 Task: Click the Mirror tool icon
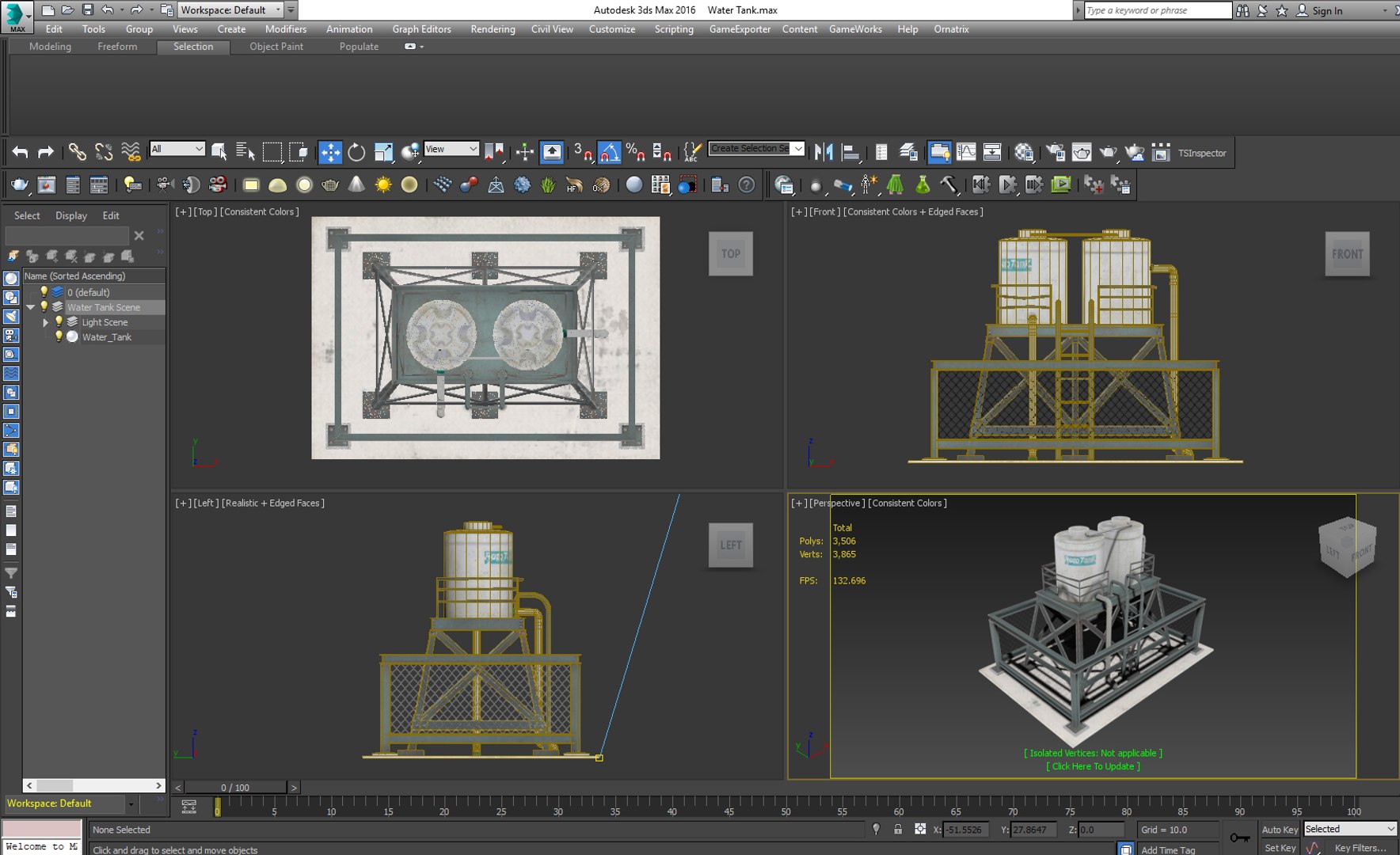pos(824,152)
